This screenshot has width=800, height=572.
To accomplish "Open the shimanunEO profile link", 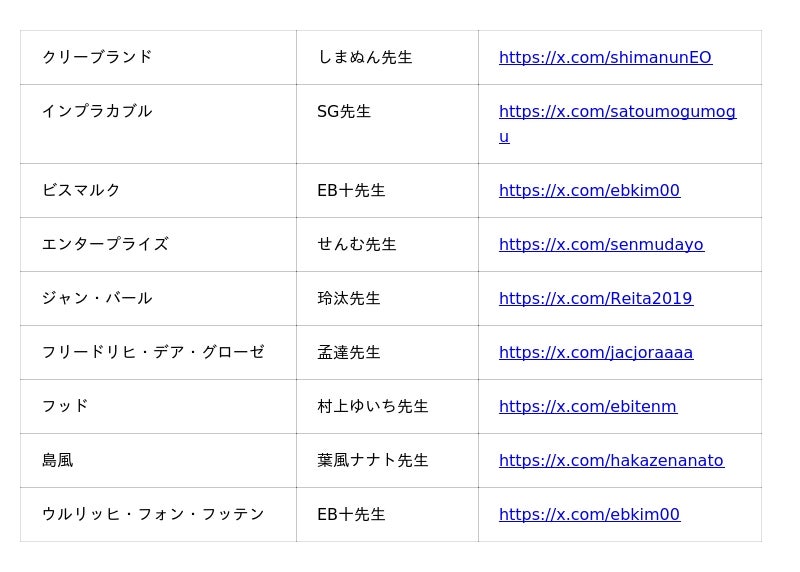I will point(605,58).
